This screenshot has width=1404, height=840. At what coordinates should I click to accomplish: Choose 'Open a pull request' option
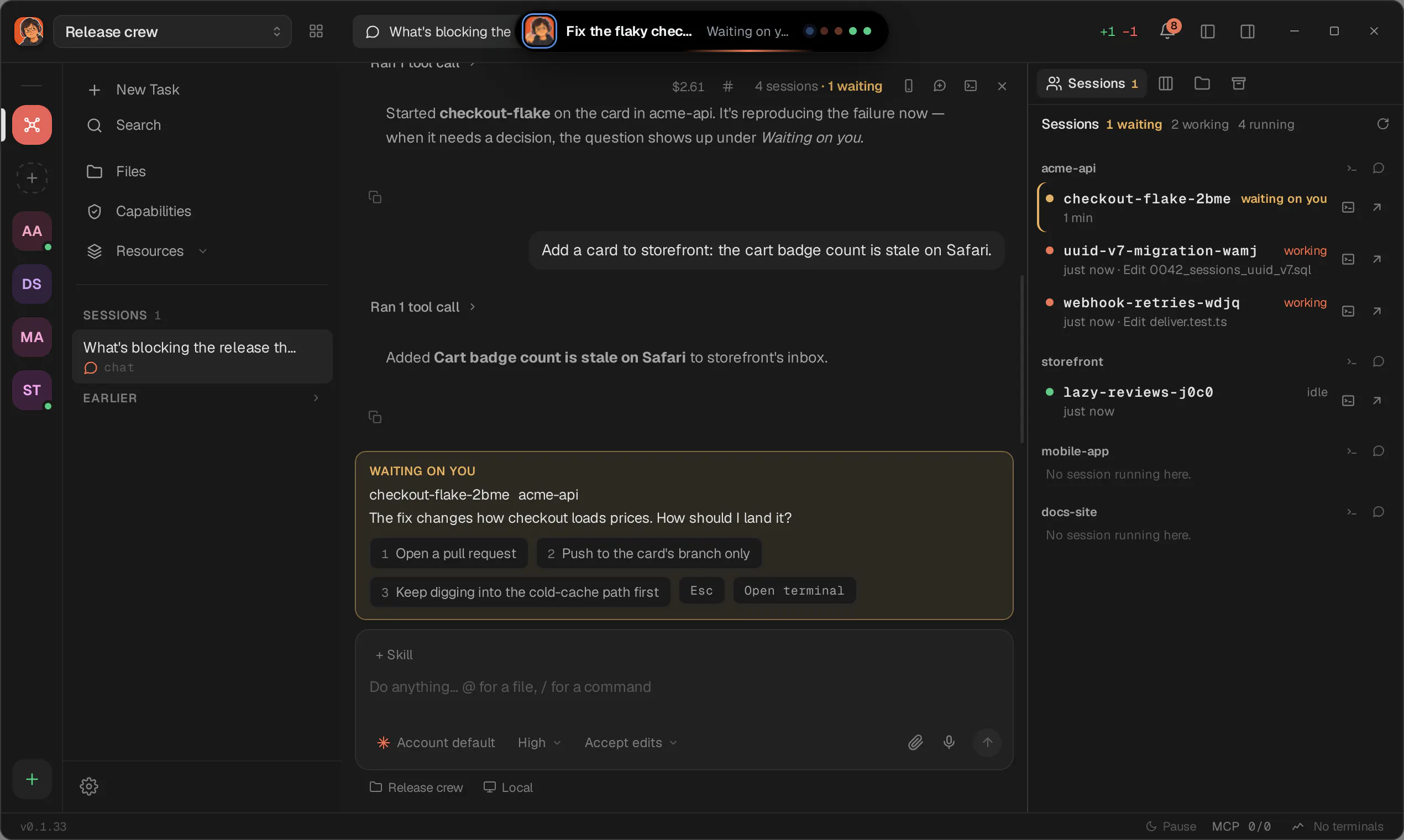[448, 553]
